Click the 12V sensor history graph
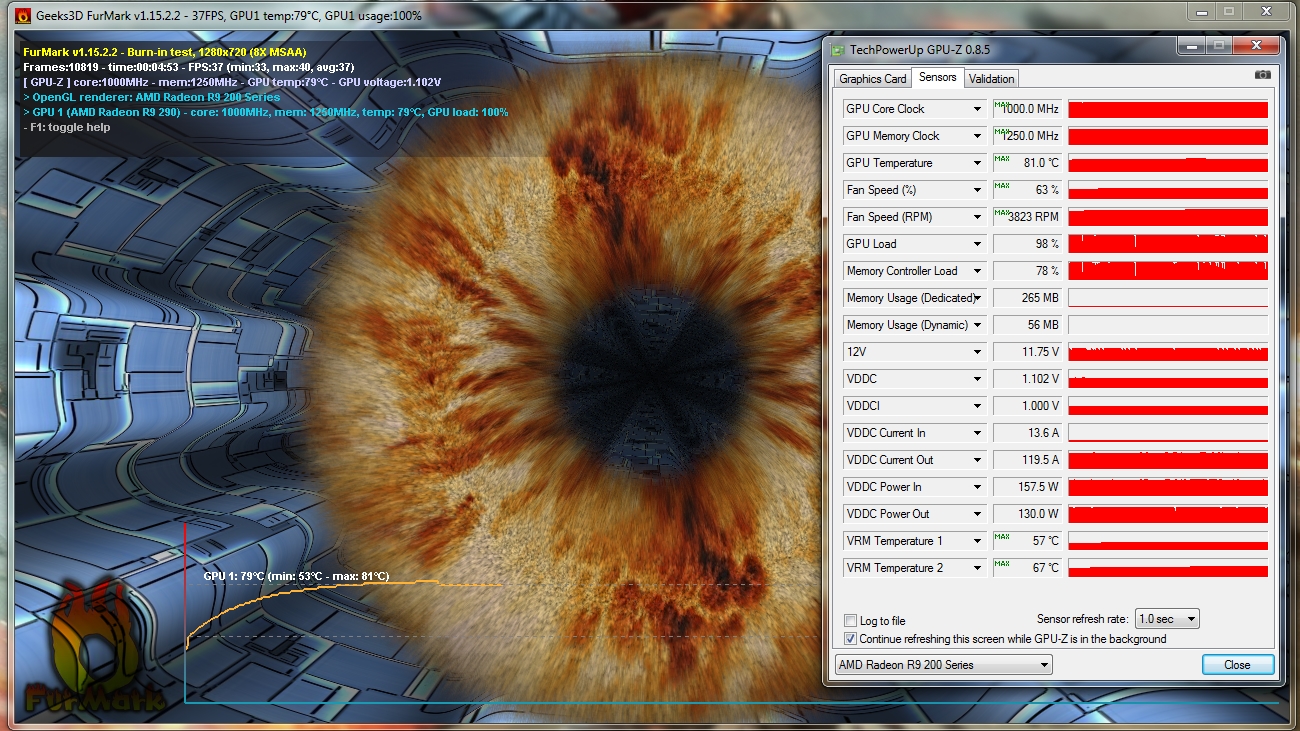The height and width of the screenshot is (731, 1300). pyautogui.click(x=1168, y=352)
